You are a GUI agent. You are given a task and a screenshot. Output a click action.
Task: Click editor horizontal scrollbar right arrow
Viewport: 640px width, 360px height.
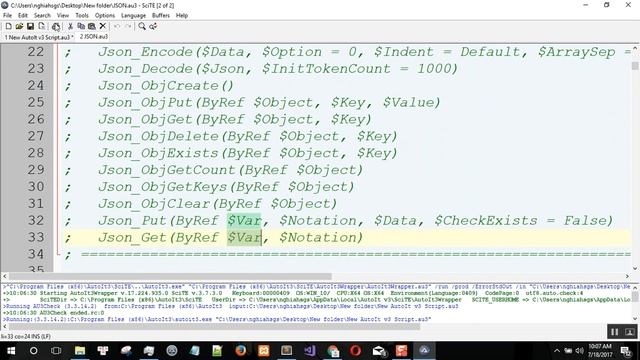click(627, 276)
